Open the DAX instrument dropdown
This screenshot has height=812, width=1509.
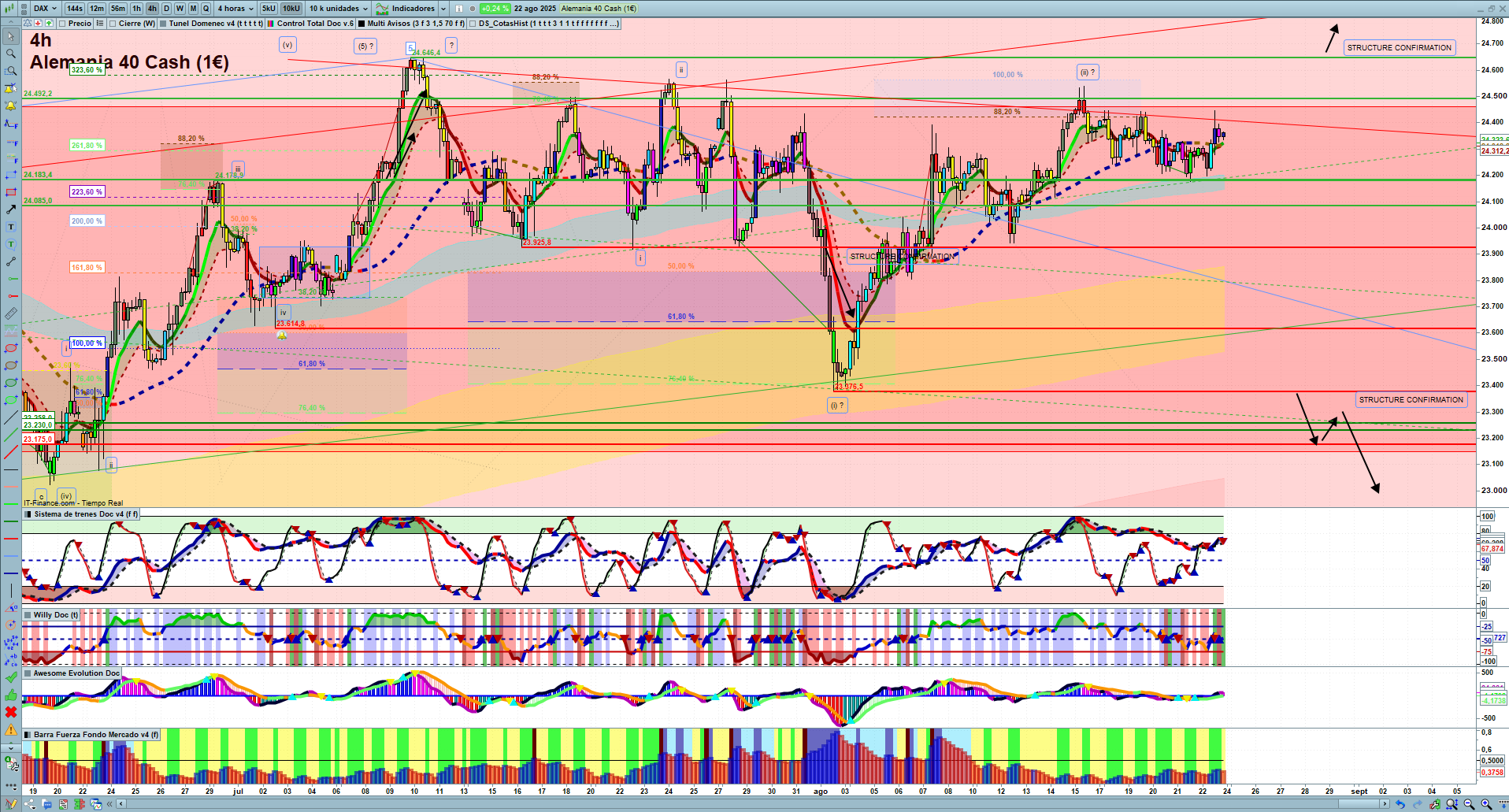[44, 9]
